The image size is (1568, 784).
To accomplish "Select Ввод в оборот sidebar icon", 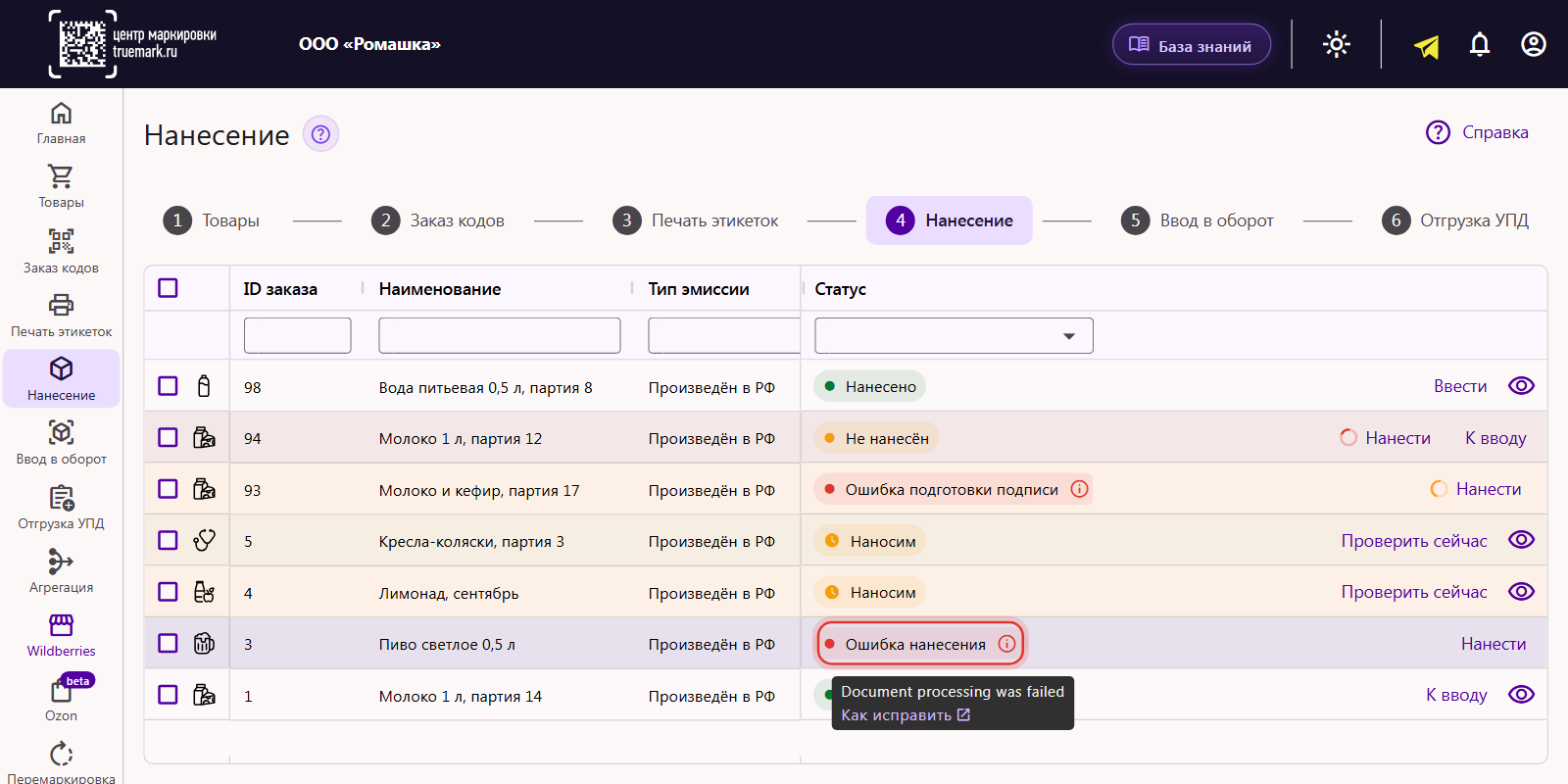I will coord(61,432).
